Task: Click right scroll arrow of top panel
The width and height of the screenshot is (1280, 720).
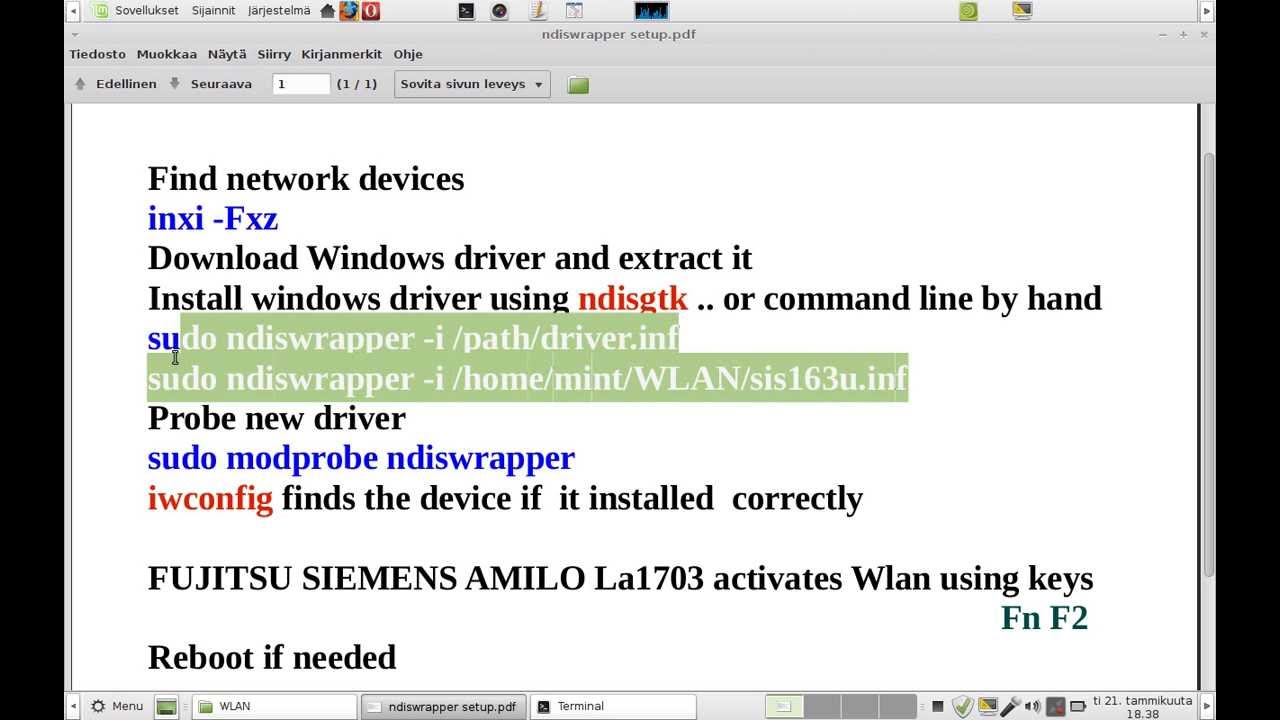Action: click(x=1207, y=11)
